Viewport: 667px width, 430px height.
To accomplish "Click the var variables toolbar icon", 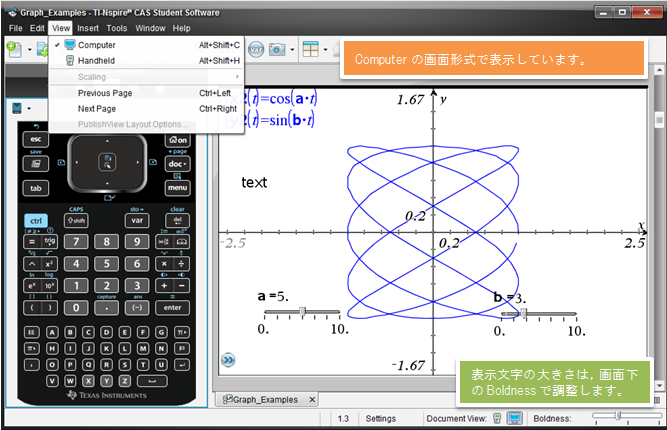I will click(256, 49).
